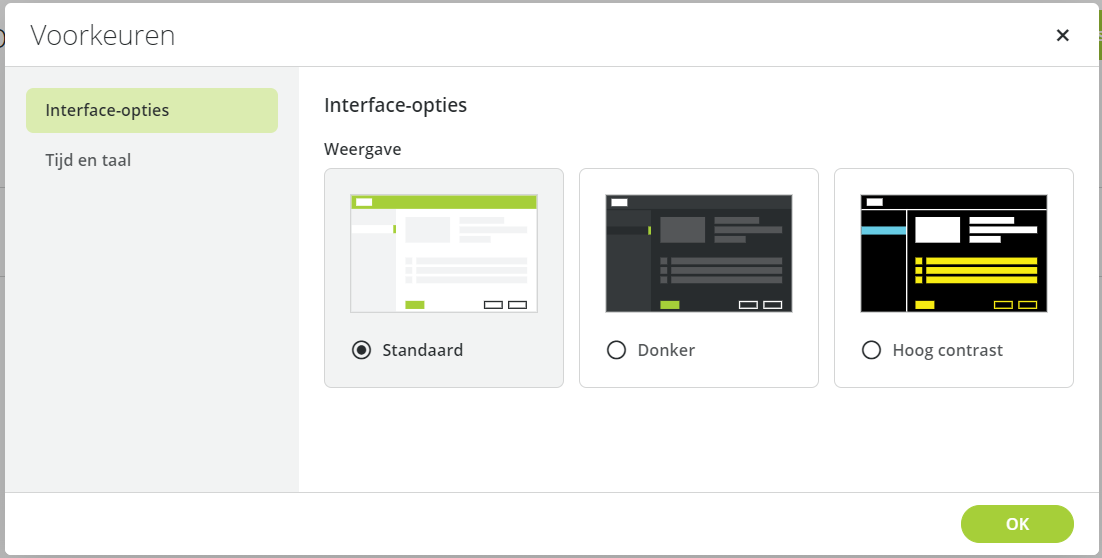This screenshot has height=558, width=1102.
Task: Click the Voorkeuren dialog title
Action: click(x=103, y=35)
